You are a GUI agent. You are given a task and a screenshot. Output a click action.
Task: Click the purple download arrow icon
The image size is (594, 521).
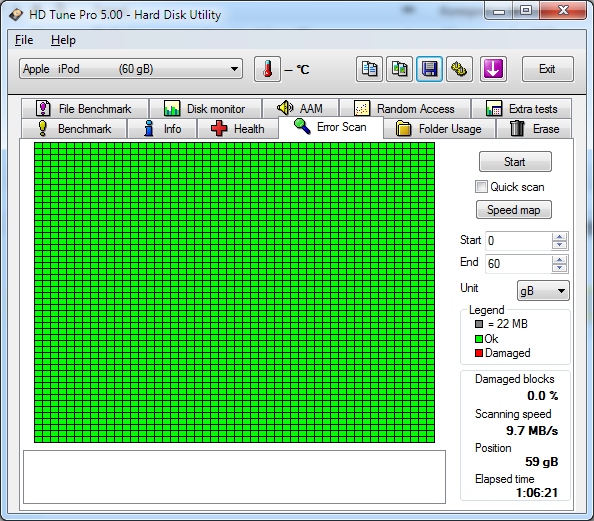click(493, 69)
